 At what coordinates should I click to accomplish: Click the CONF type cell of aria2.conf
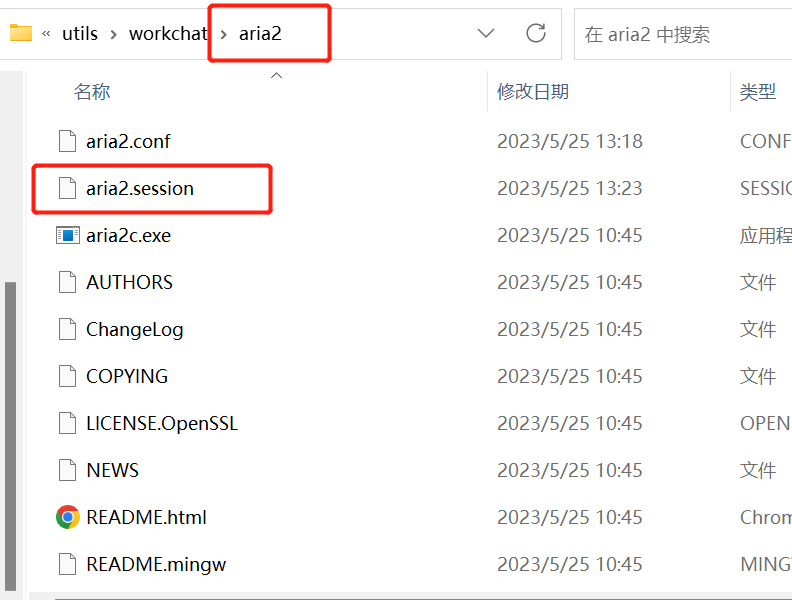click(766, 141)
